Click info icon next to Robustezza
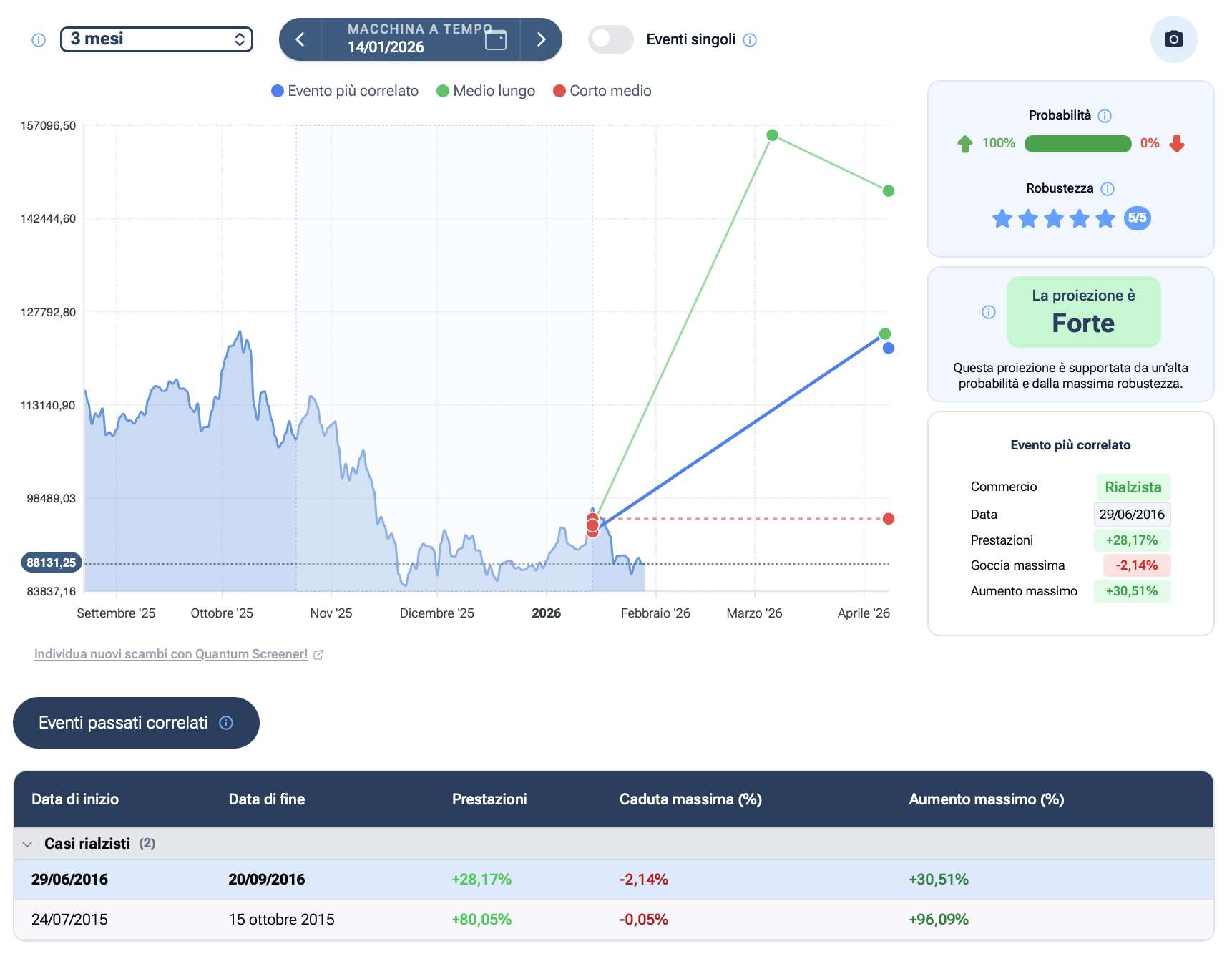The image size is (1232, 959). pyautogui.click(x=1108, y=189)
